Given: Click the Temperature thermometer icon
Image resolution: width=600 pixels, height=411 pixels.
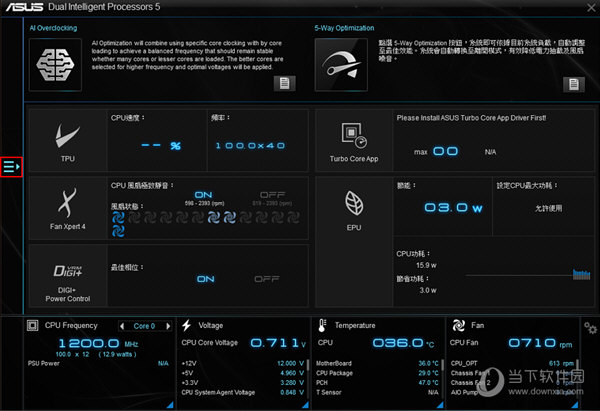Looking at the screenshot, I should coord(322,325).
